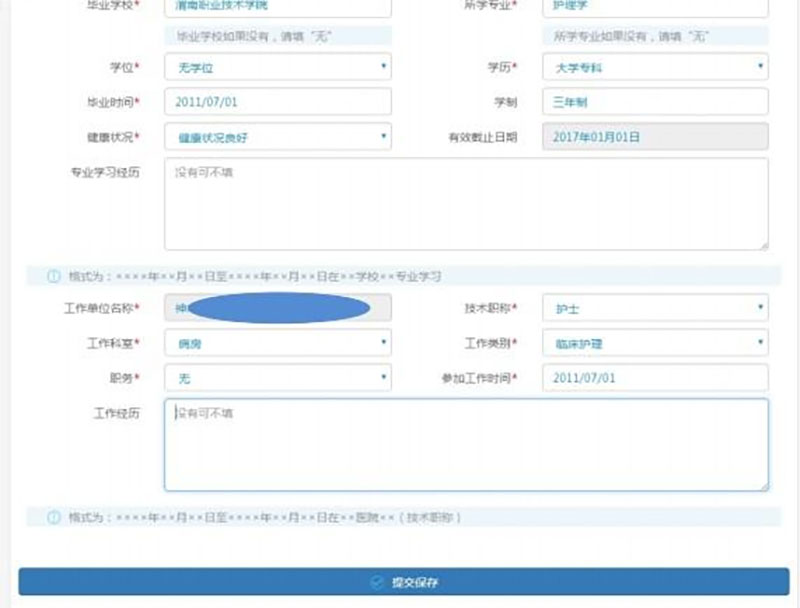This screenshot has width=800, height=608.
Task: Expand the 学历 dropdown showing 大学专科
Action: pos(655,68)
